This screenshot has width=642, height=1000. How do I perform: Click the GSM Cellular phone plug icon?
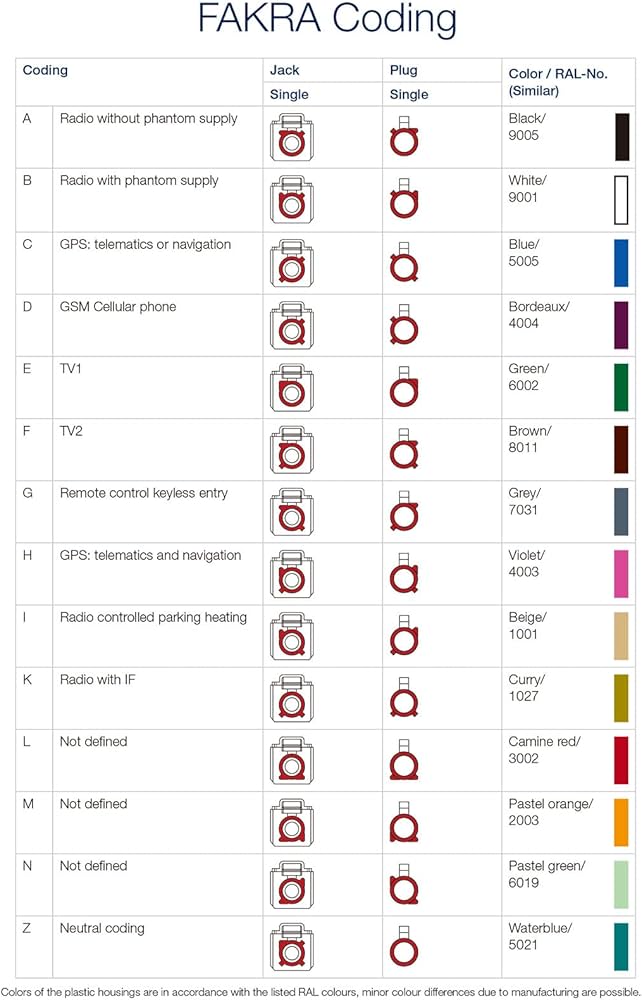(x=404, y=326)
